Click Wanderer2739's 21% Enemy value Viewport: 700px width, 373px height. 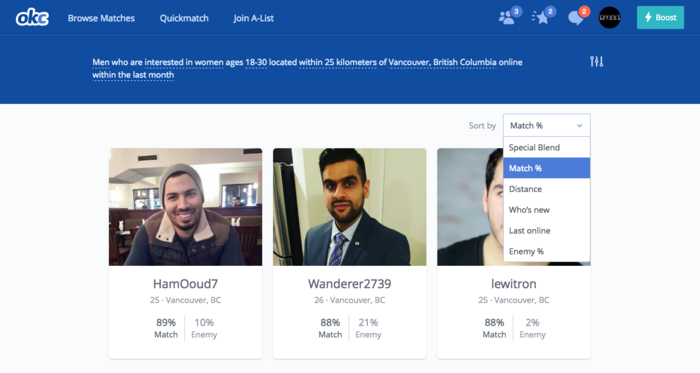coord(368,323)
